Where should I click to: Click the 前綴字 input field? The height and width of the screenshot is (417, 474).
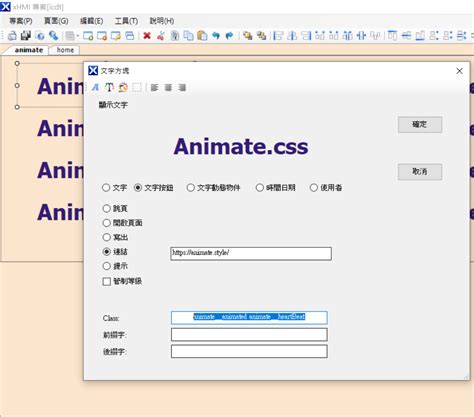click(249, 334)
